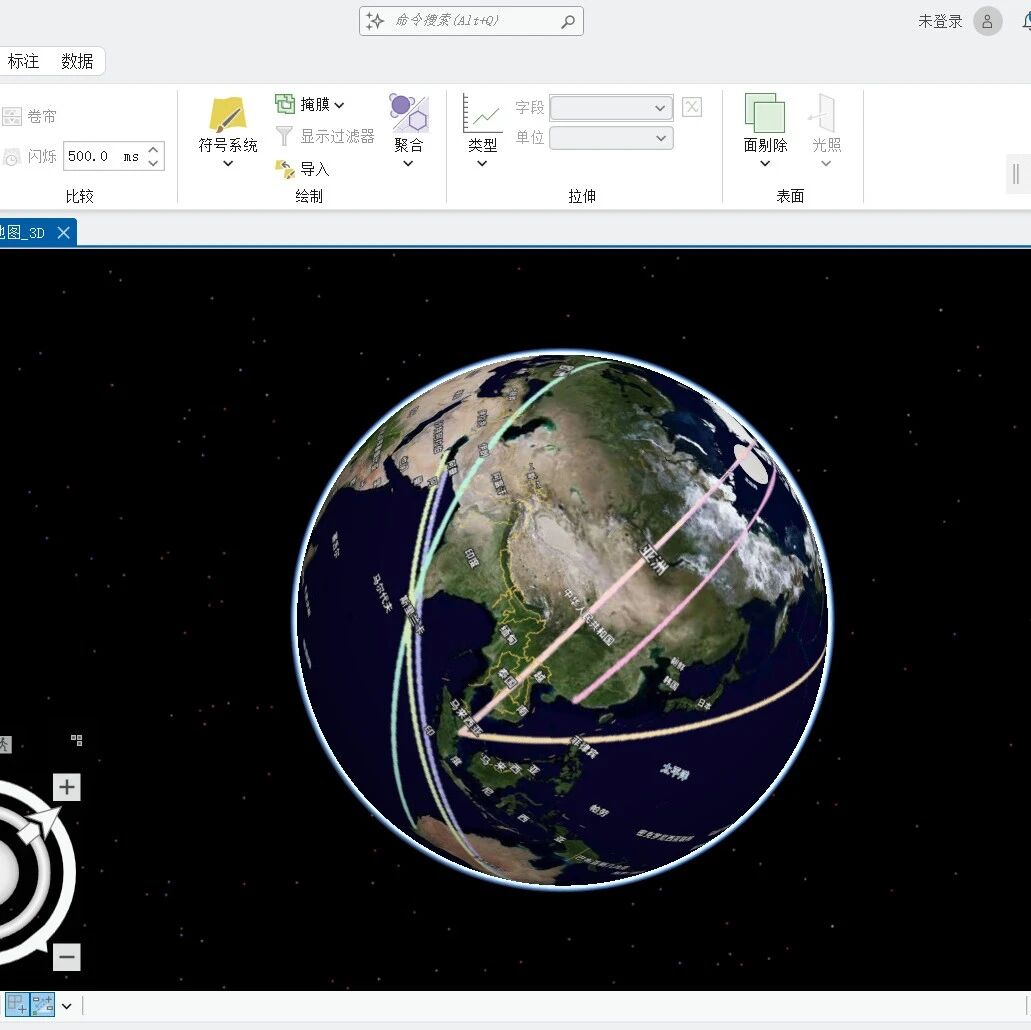The width and height of the screenshot is (1031, 1030).
Task: Select the 类型 extrusion type icon
Action: point(482,113)
